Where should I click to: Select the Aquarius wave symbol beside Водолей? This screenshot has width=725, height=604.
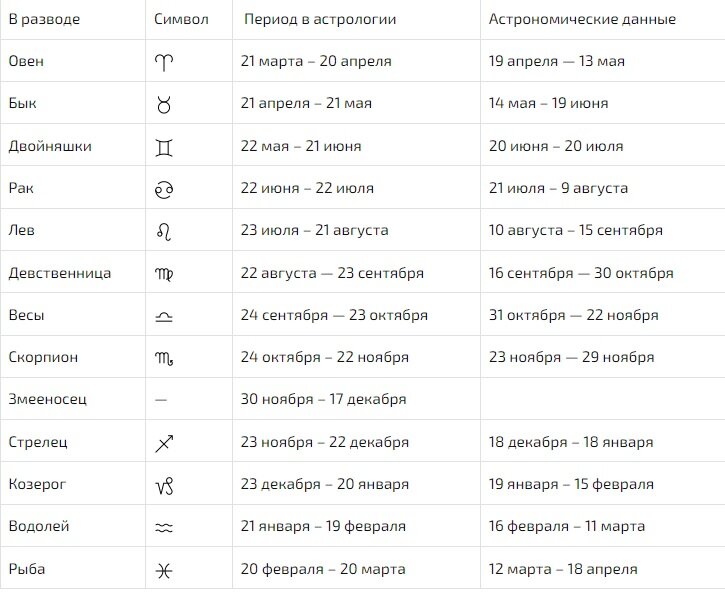point(164,528)
